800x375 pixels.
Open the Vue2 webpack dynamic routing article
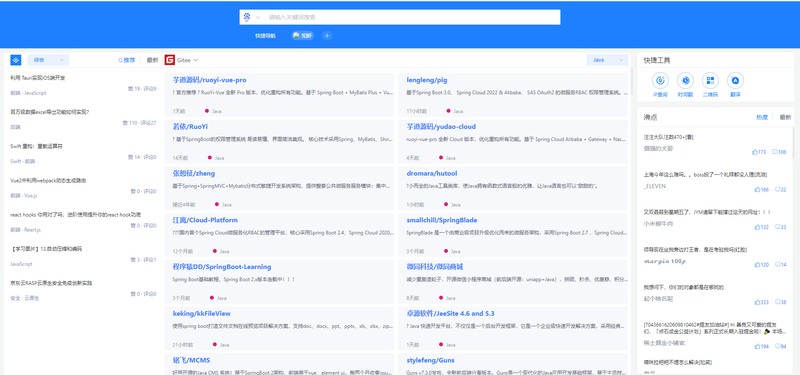[x=48, y=180]
